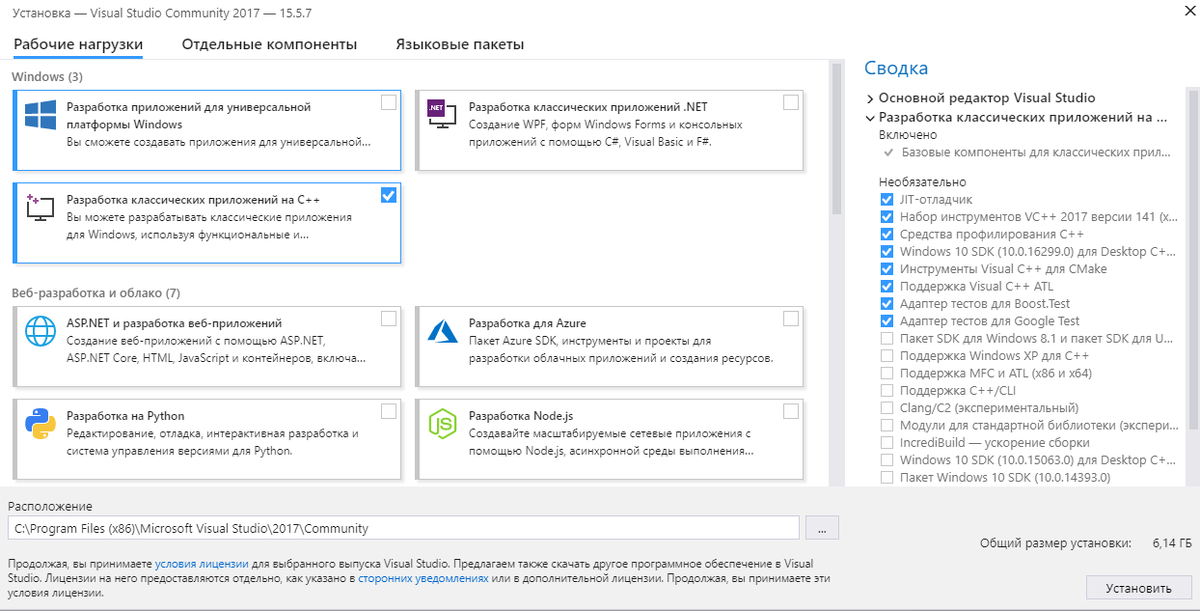Click the Базовые компоненты для классических прил... entry
The height and width of the screenshot is (611, 1200).
pyautogui.click(x=1035, y=153)
